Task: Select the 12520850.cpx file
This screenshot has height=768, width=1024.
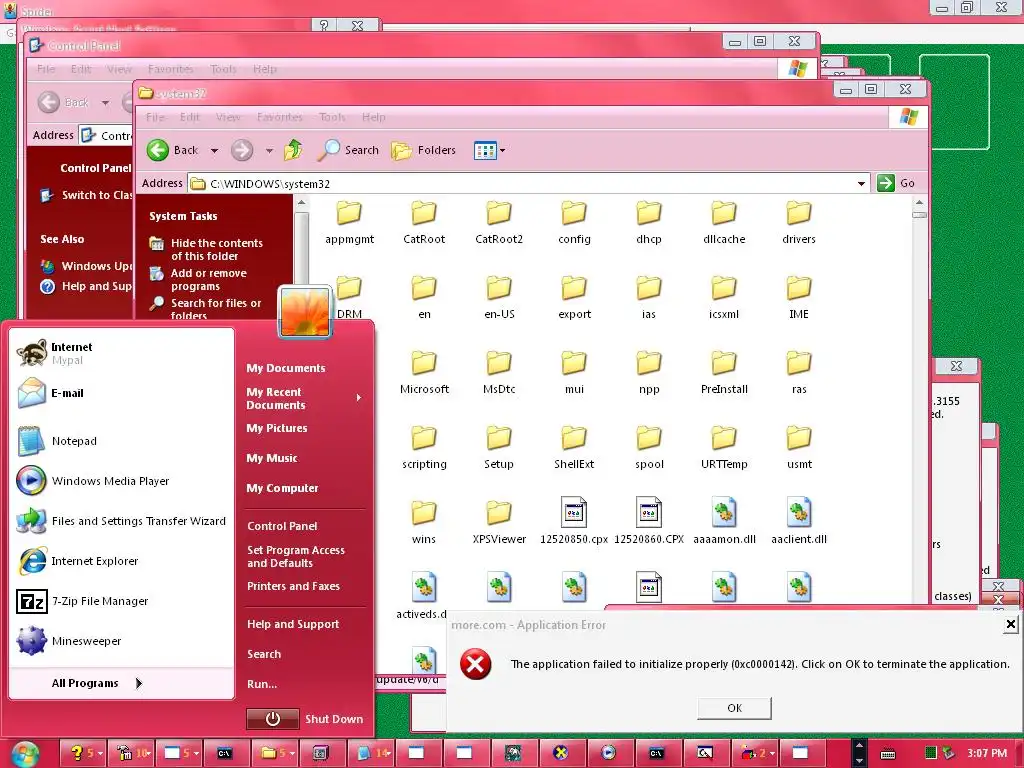Action: coord(574,521)
